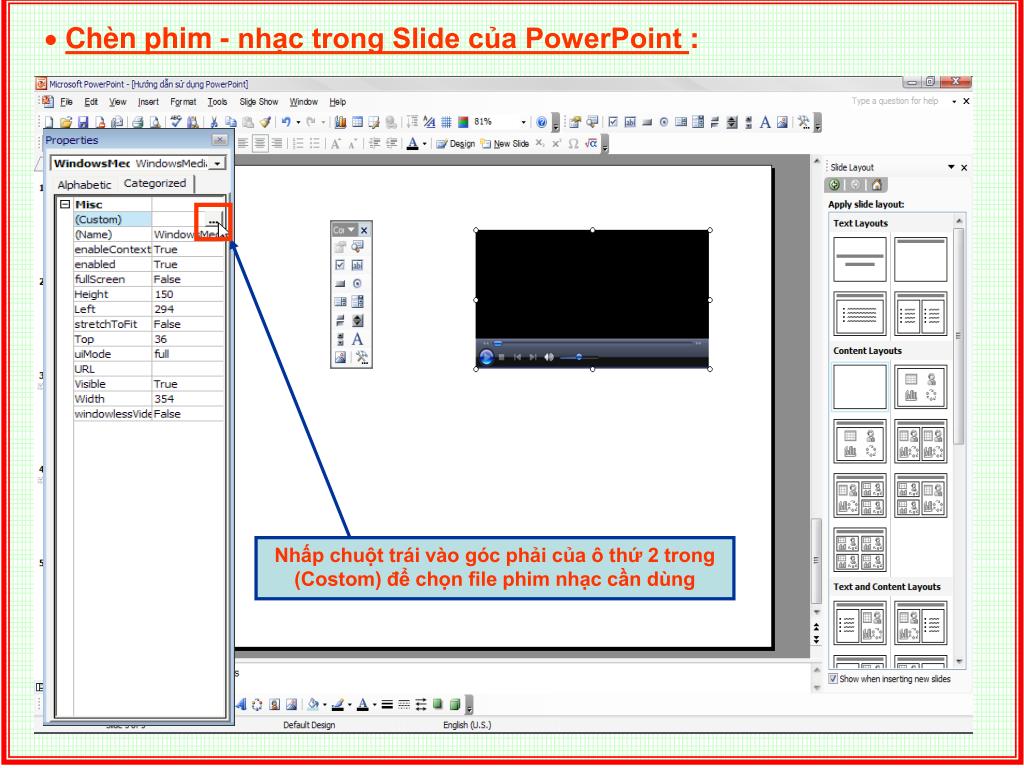Click the Undo arrow icon
Image resolution: width=1024 pixels, height=768 pixels.
coord(285,121)
